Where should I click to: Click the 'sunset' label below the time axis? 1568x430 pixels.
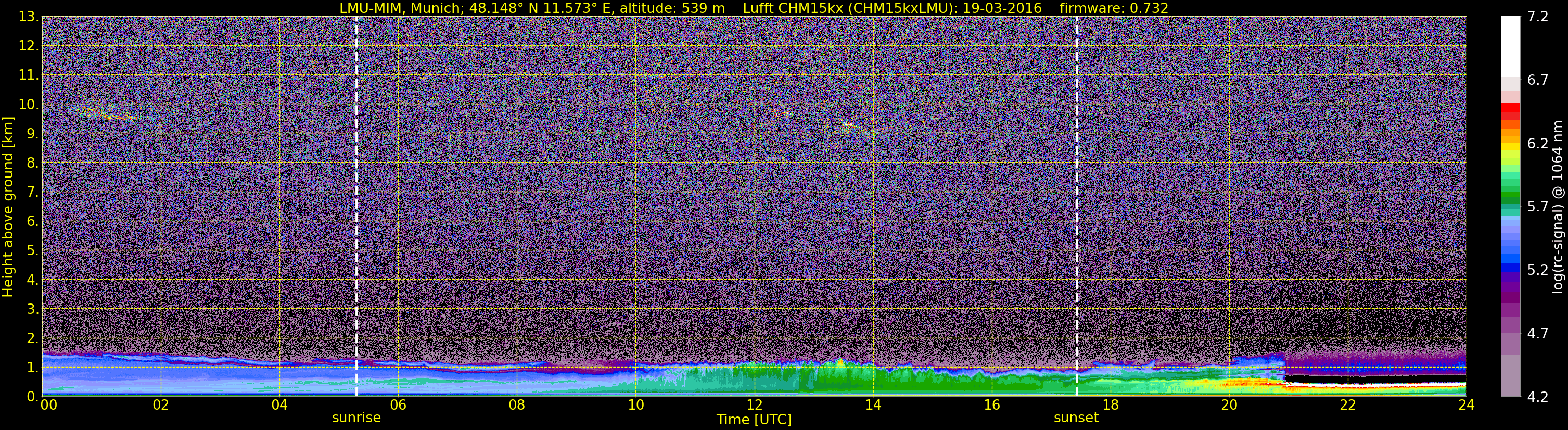tap(1076, 418)
